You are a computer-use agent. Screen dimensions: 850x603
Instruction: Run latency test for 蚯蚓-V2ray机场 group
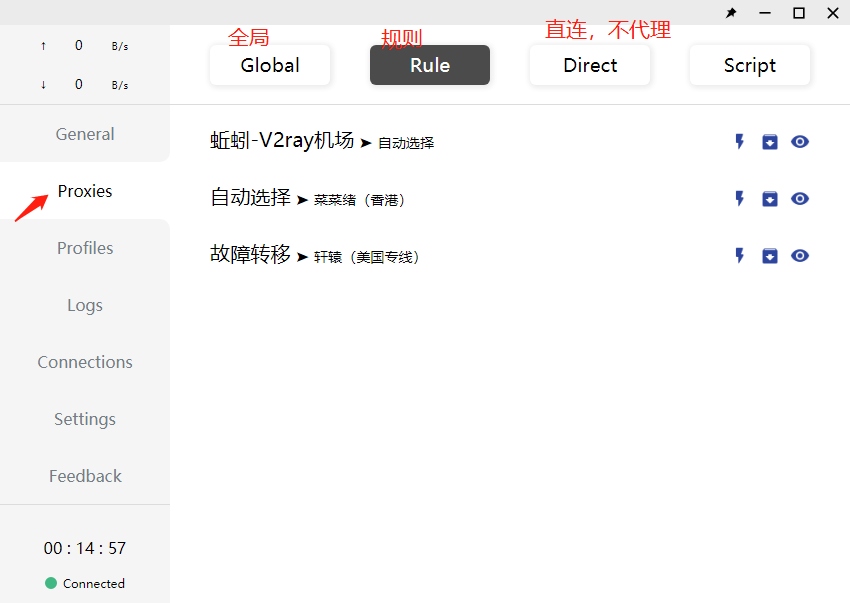pyautogui.click(x=739, y=142)
